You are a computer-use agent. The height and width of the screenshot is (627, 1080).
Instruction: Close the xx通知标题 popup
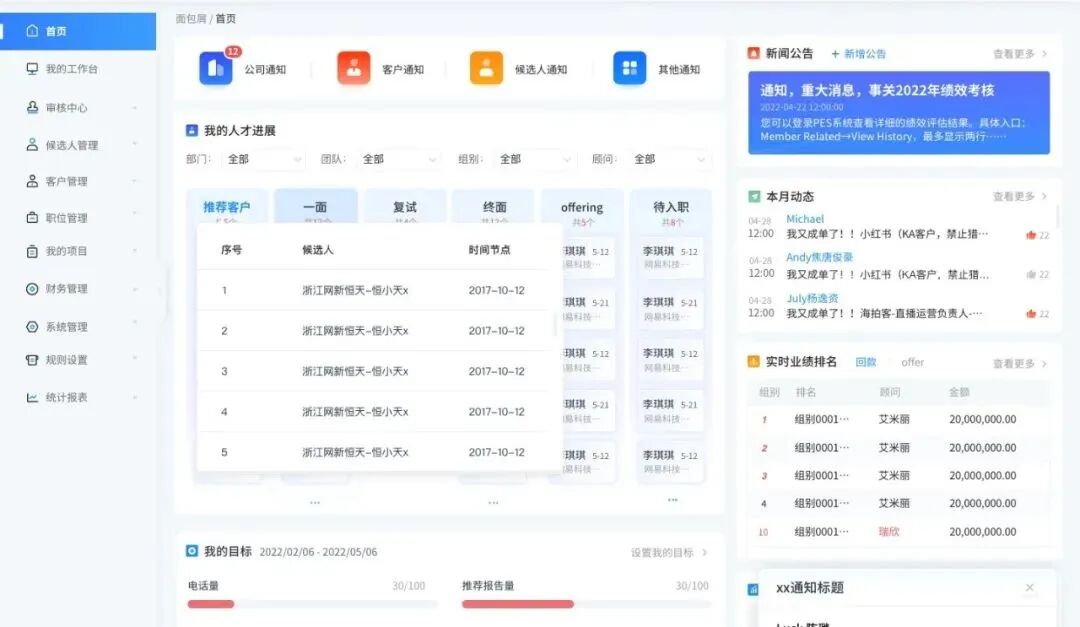[x=1030, y=588]
